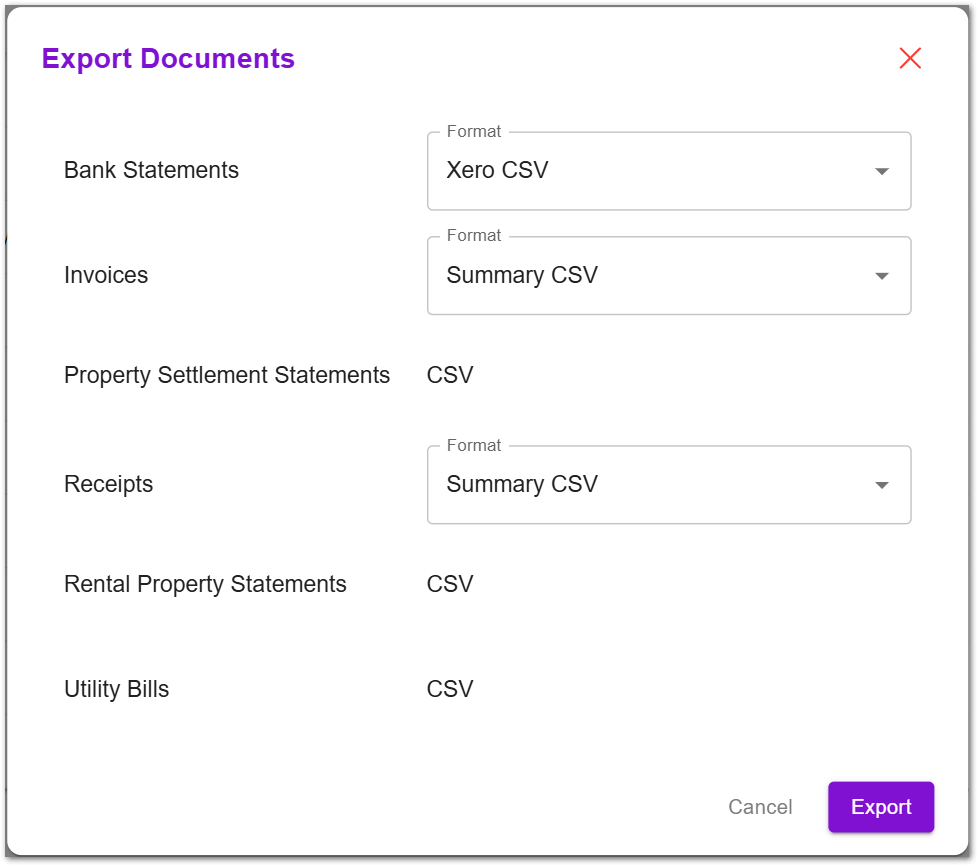
Task: Click Summary CSV text in Receipts row
Action: point(521,485)
